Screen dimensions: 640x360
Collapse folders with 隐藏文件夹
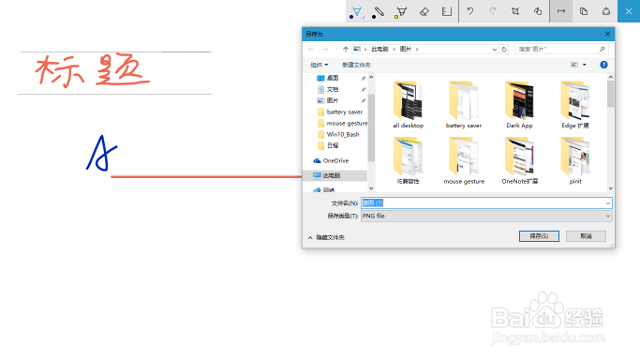[x=326, y=237]
